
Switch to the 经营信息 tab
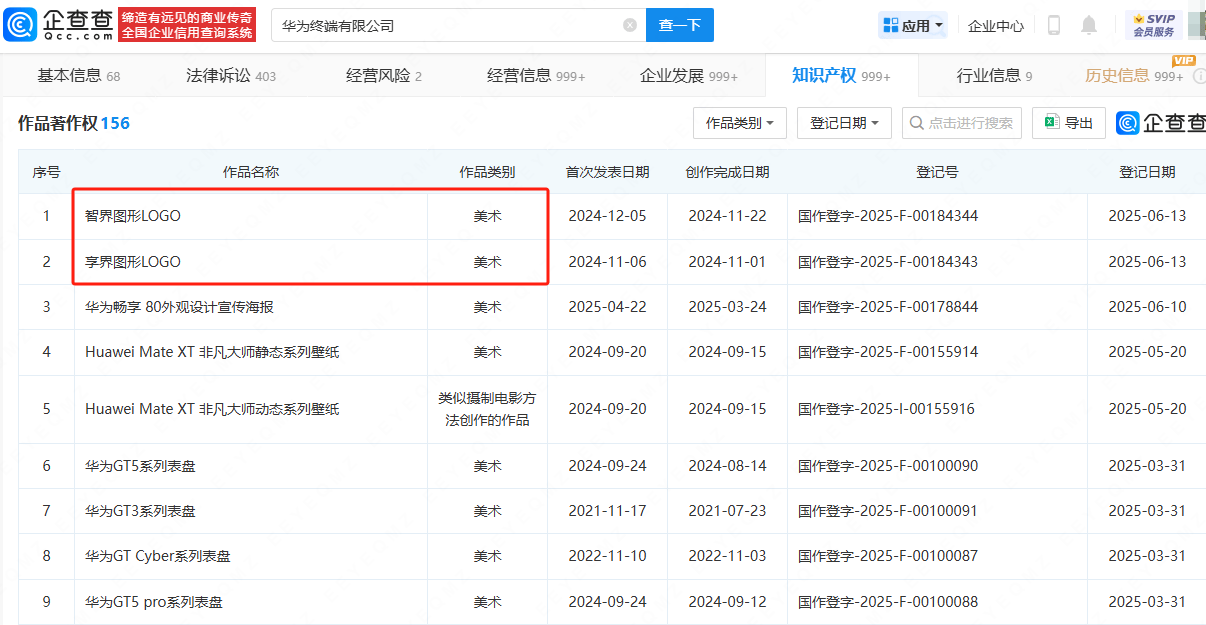536,76
